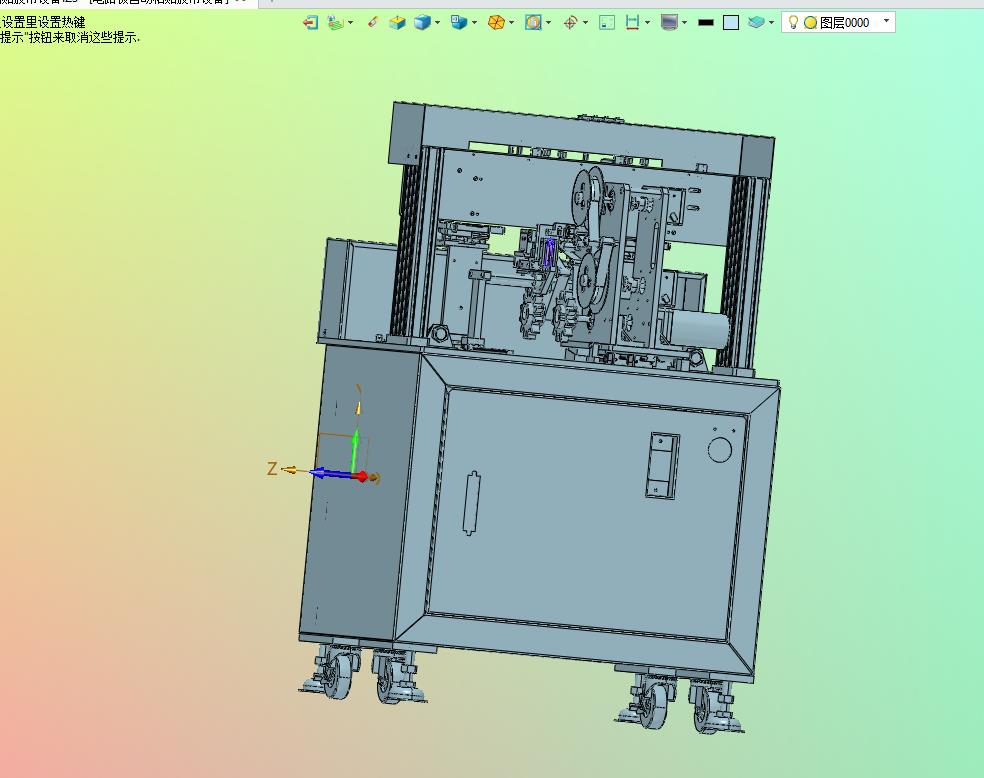Viewport: 984px width, 778px height.
Task: Select the blue shaded cube display icon
Action: click(x=422, y=22)
